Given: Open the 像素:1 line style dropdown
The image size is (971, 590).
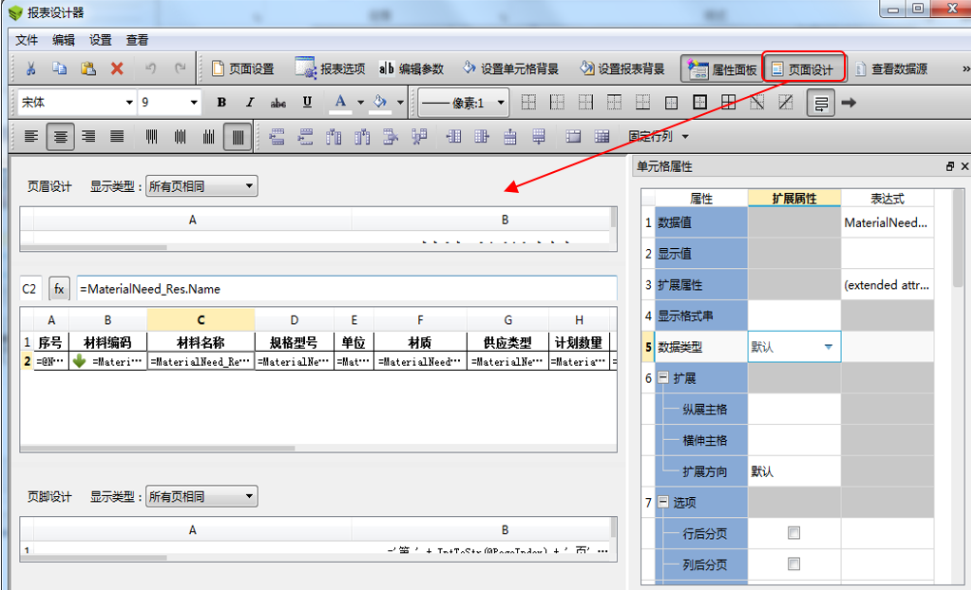Looking at the screenshot, I should point(463,103).
